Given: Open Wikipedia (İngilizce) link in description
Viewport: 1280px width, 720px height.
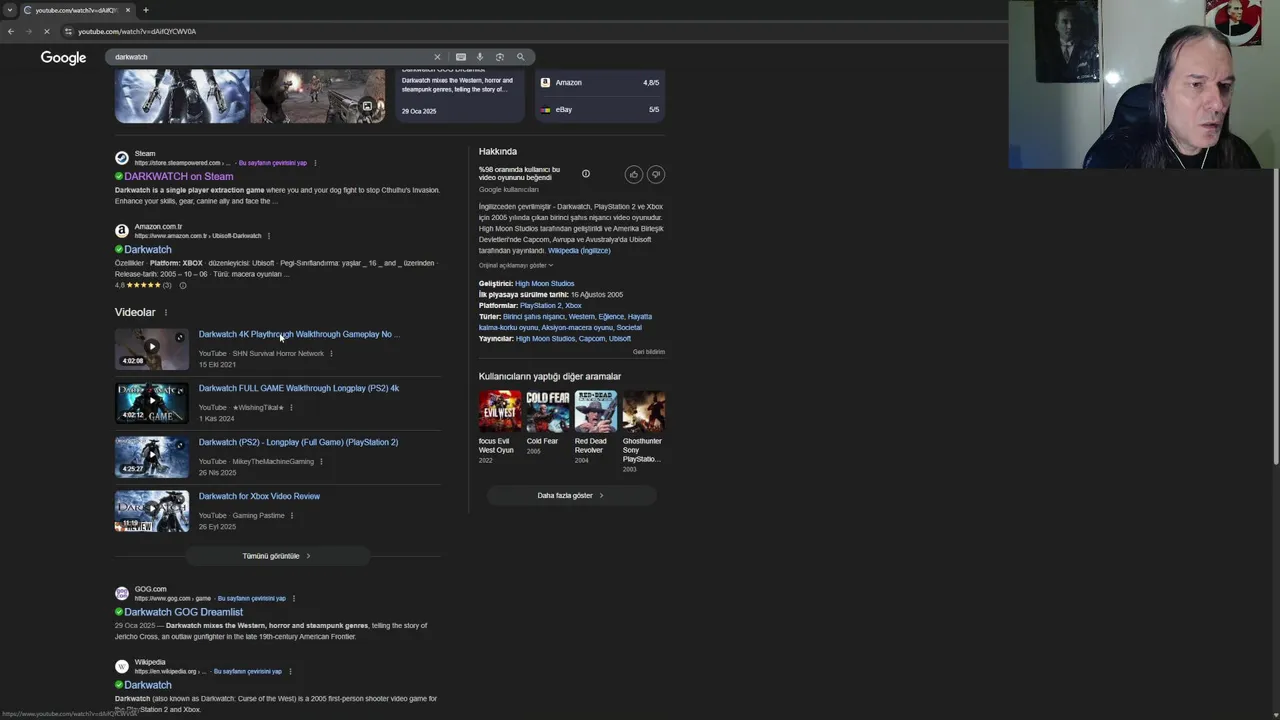Looking at the screenshot, I should (579, 250).
